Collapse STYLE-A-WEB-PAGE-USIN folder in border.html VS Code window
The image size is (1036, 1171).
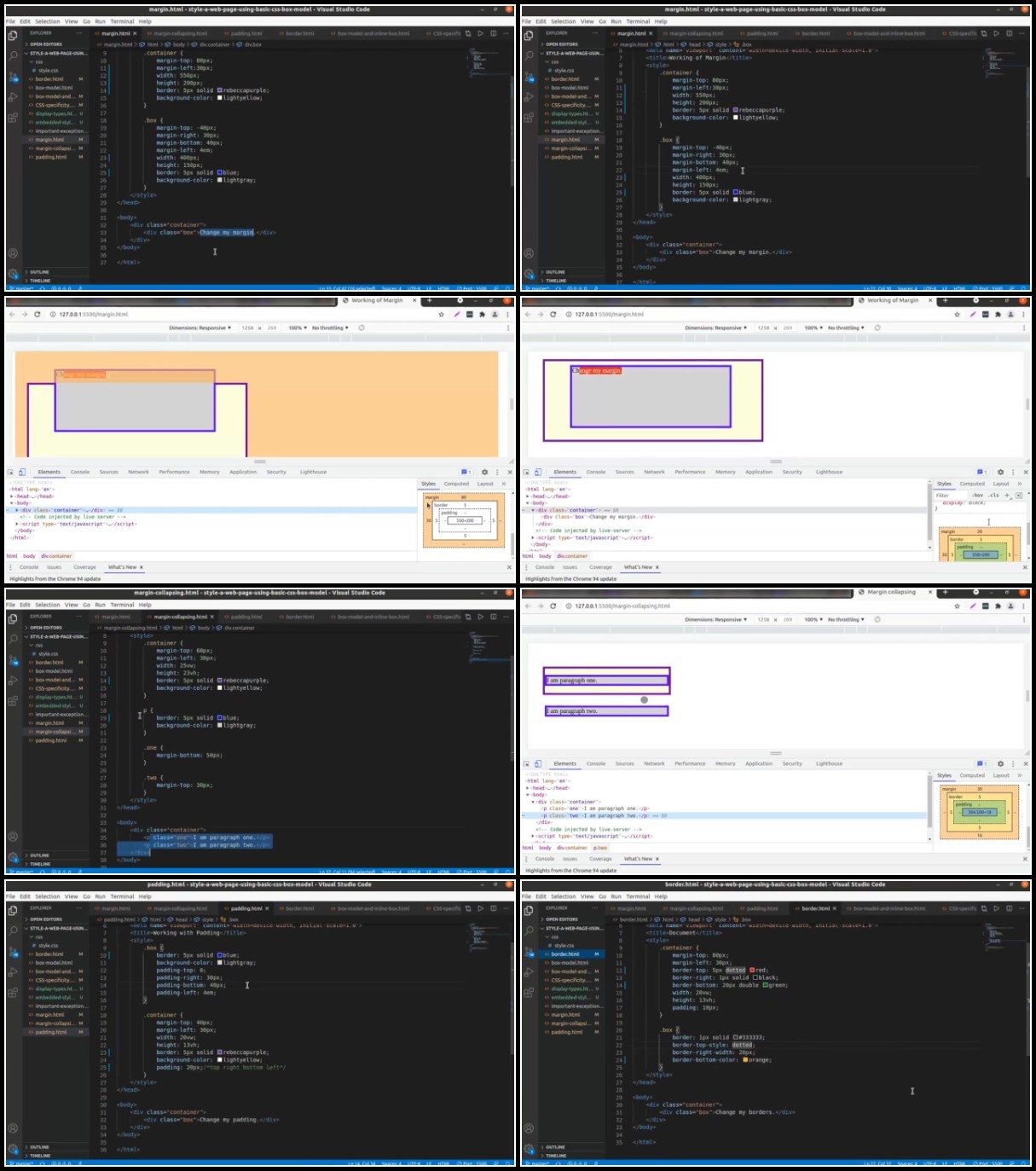pos(573,928)
